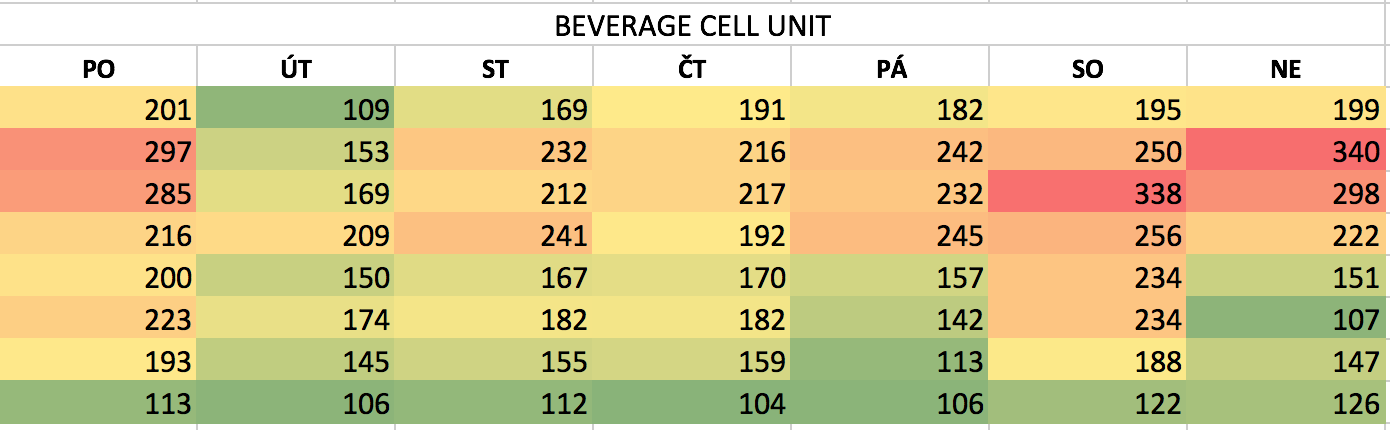Click the cell containing 297
The height and width of the screenshot is (430, 1390).
pyautogui.click(x=98, y=153)
